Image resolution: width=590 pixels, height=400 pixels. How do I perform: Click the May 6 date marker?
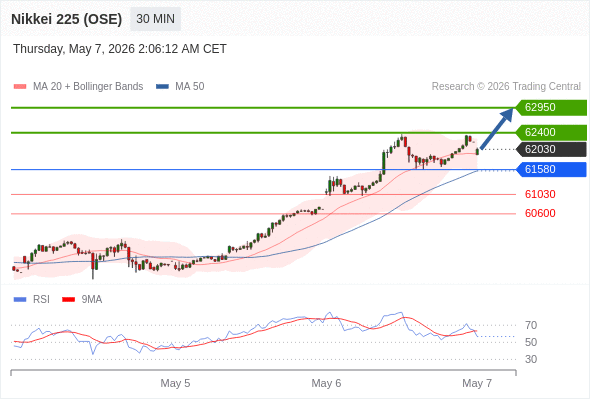326,383
